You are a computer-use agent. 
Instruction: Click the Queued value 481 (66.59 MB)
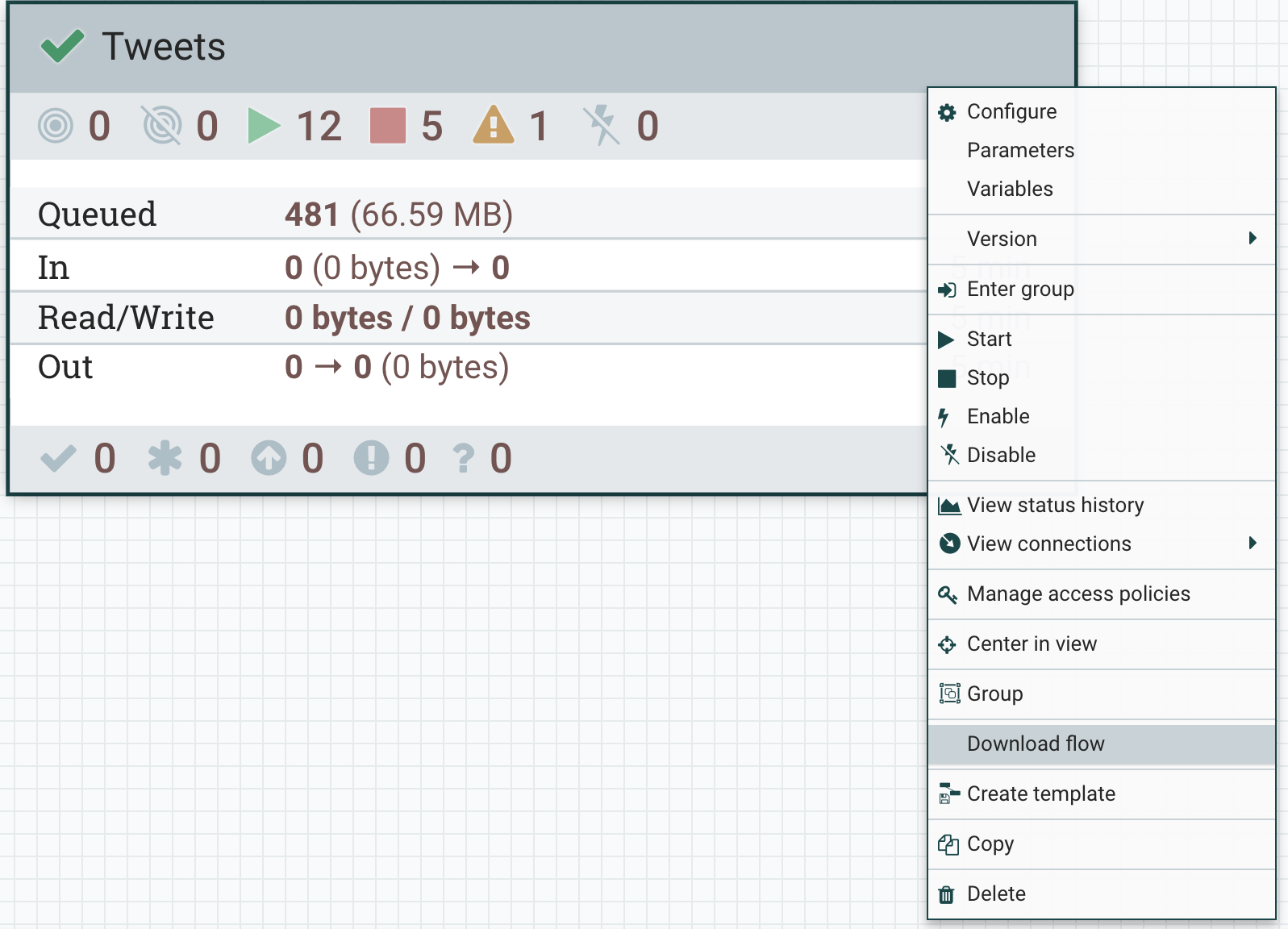(398, 215)
